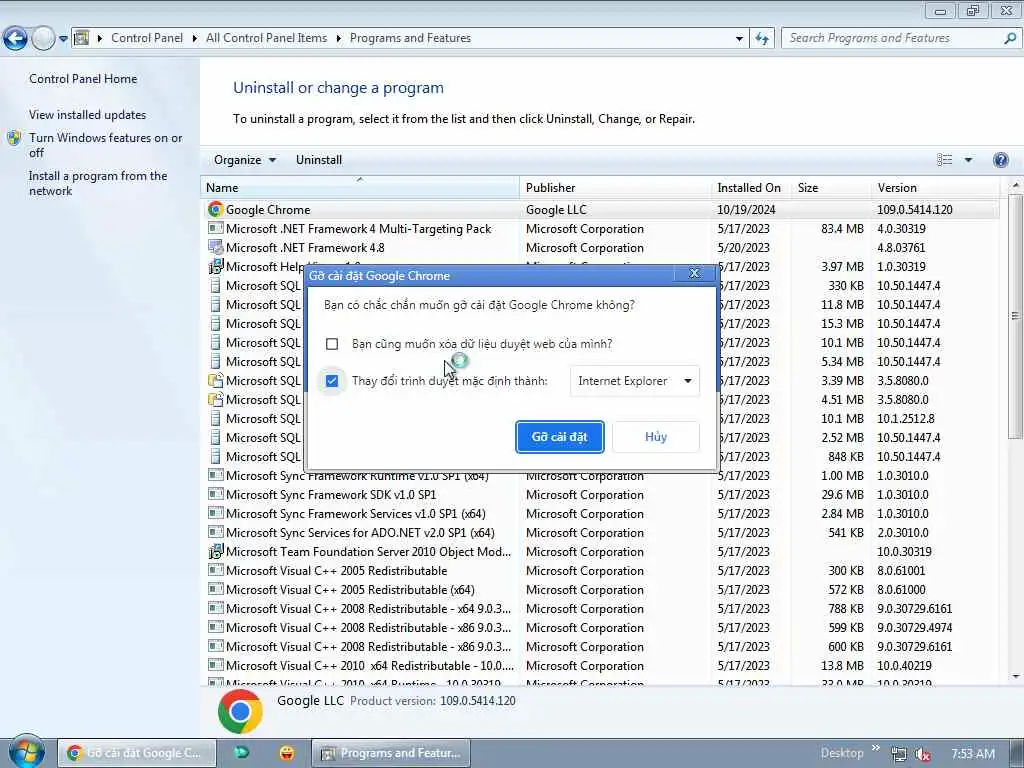This screenshot has width=1024, height=768.
Task: Sort by the Name column header
Action: tap(359, 187)
